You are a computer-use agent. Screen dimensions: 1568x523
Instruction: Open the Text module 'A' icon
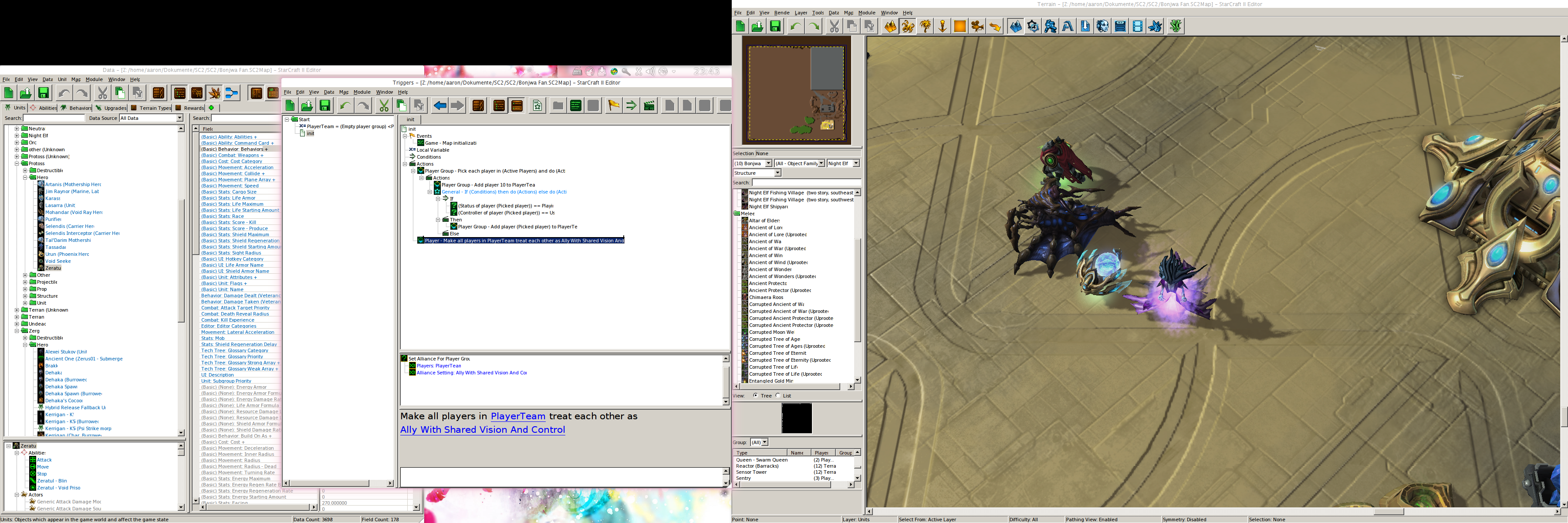[x=1068, y=26]
